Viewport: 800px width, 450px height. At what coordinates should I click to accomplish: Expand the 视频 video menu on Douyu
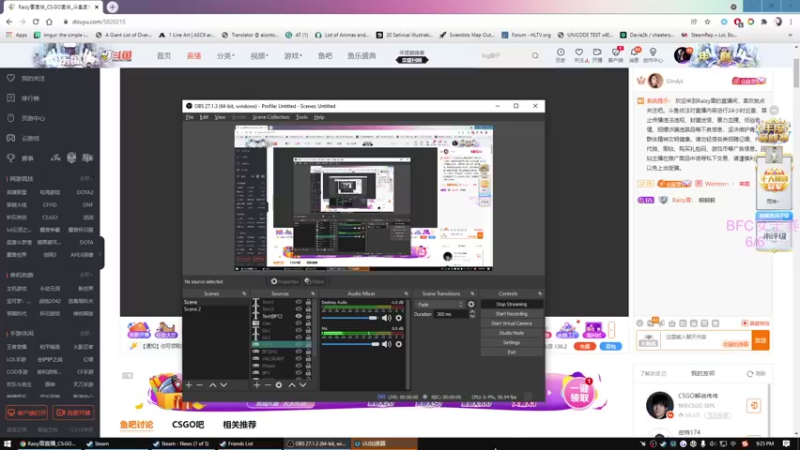point(259,56)
